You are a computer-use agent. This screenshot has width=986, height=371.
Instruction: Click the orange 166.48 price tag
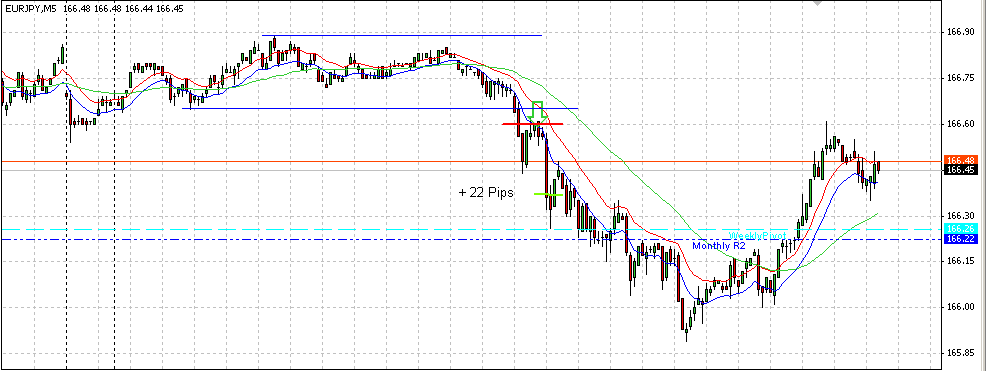click(x=960, y=160)
